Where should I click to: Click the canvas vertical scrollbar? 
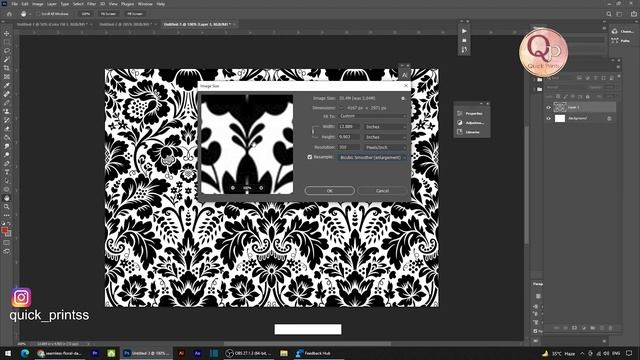click(x=527, y=184)
